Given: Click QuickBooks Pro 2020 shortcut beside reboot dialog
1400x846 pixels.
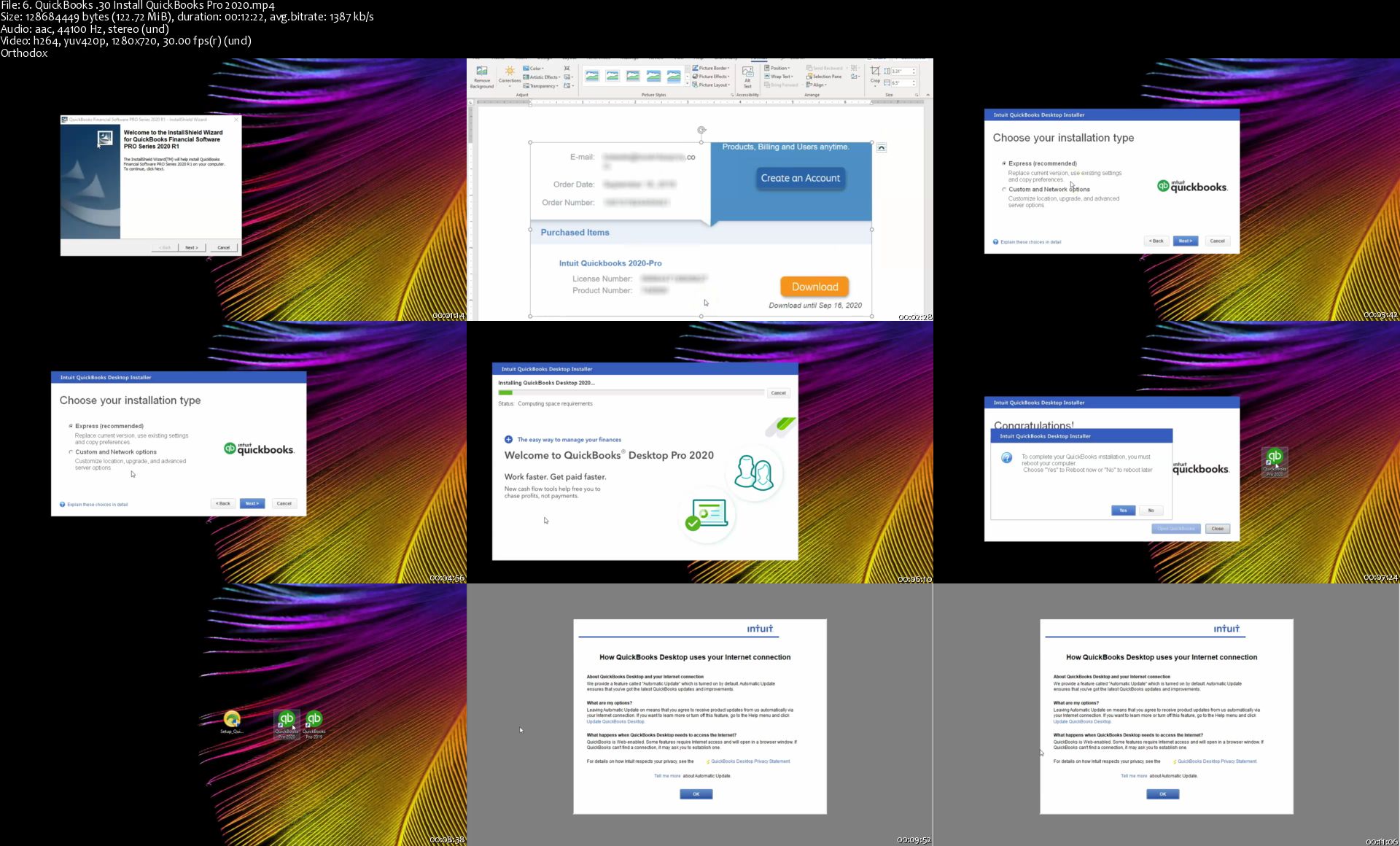Looking at the screenshot, I should tap(1275, 462).
